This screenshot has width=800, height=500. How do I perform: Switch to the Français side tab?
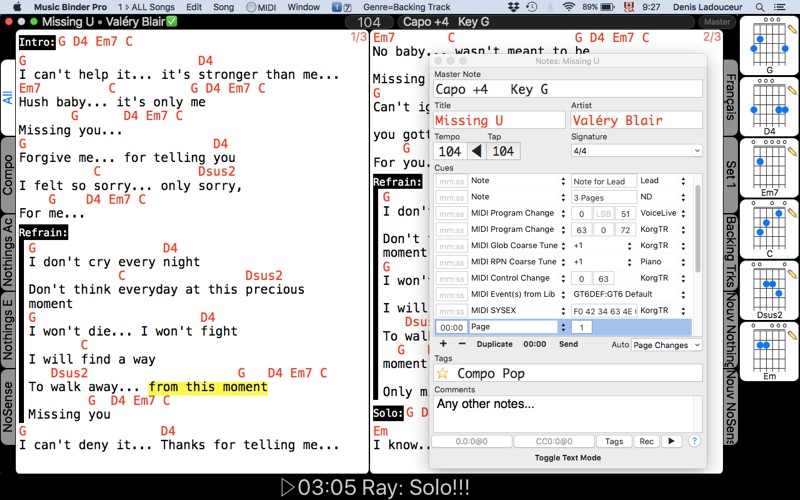(x=731, y=97)
